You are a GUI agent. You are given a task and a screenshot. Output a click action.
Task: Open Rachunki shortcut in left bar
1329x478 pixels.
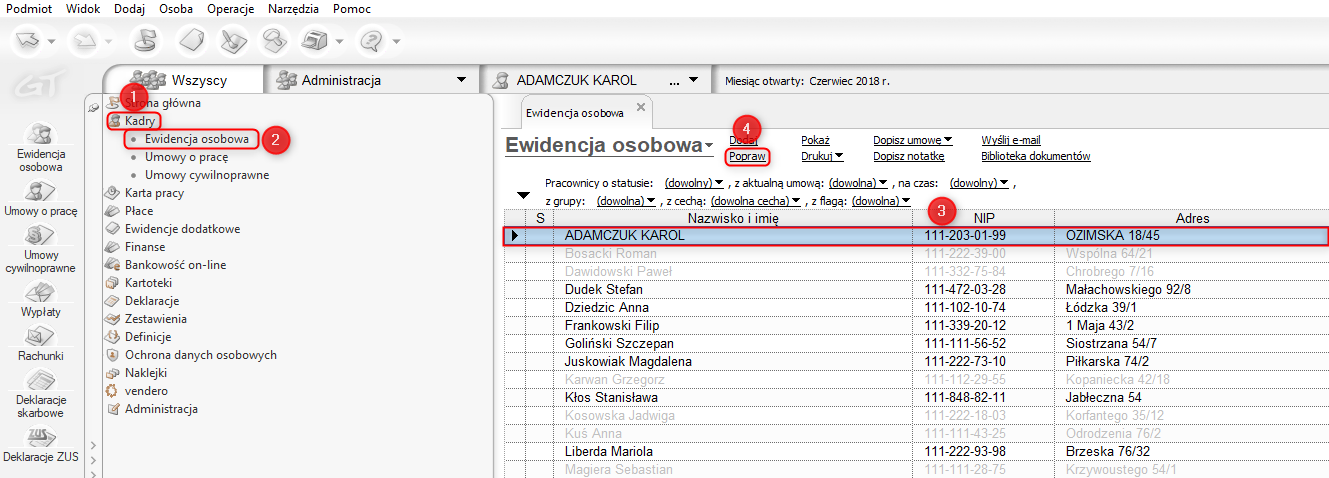(41, 345)
